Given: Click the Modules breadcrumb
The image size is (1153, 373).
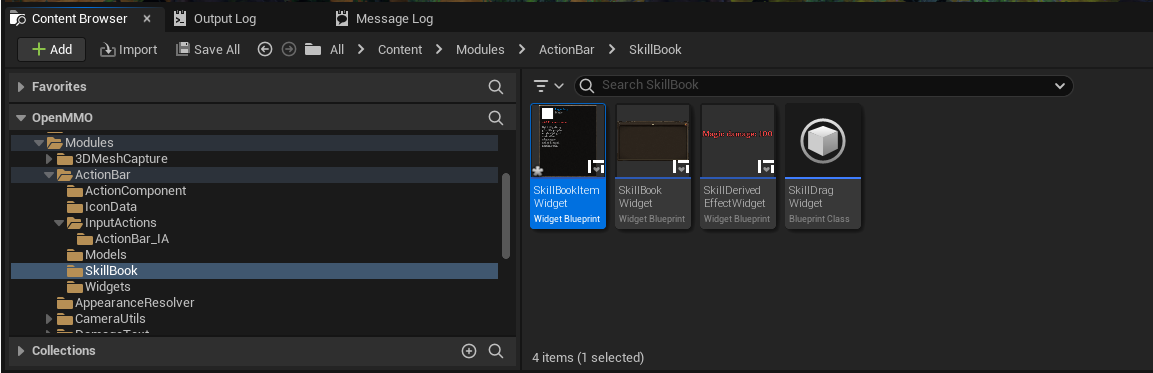Looking at the screenshot, I should point(480,49).
